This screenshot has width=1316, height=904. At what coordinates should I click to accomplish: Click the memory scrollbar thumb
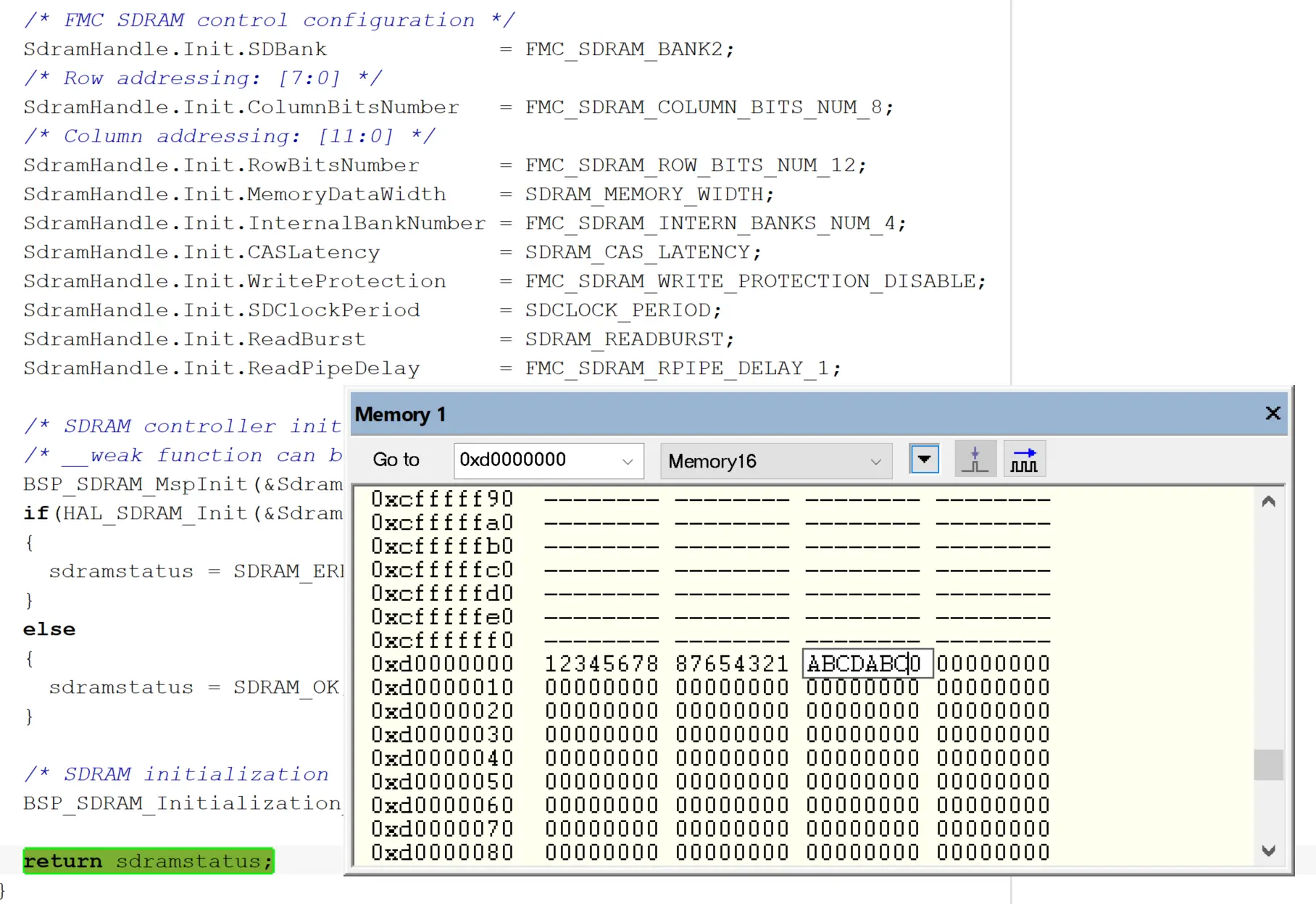[1268, 765]
